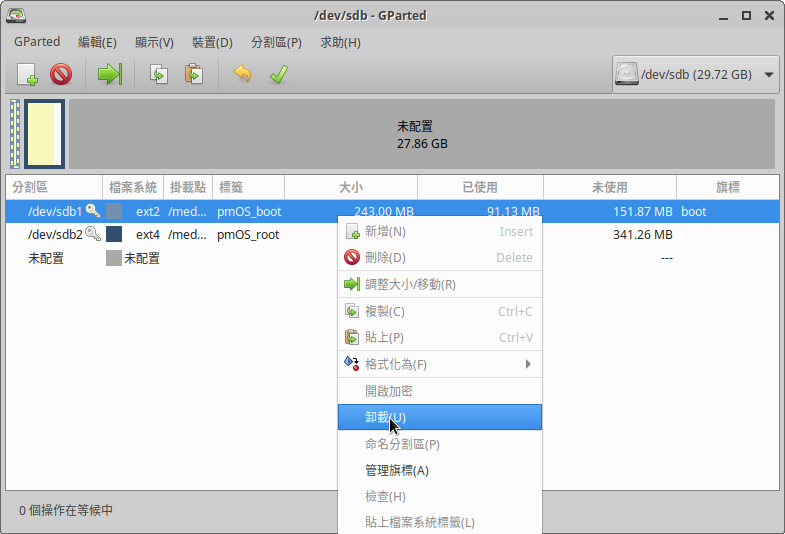785x534 pixels.
Task: Open the 分割區(P) menu
Action: [x=276, y=42]
